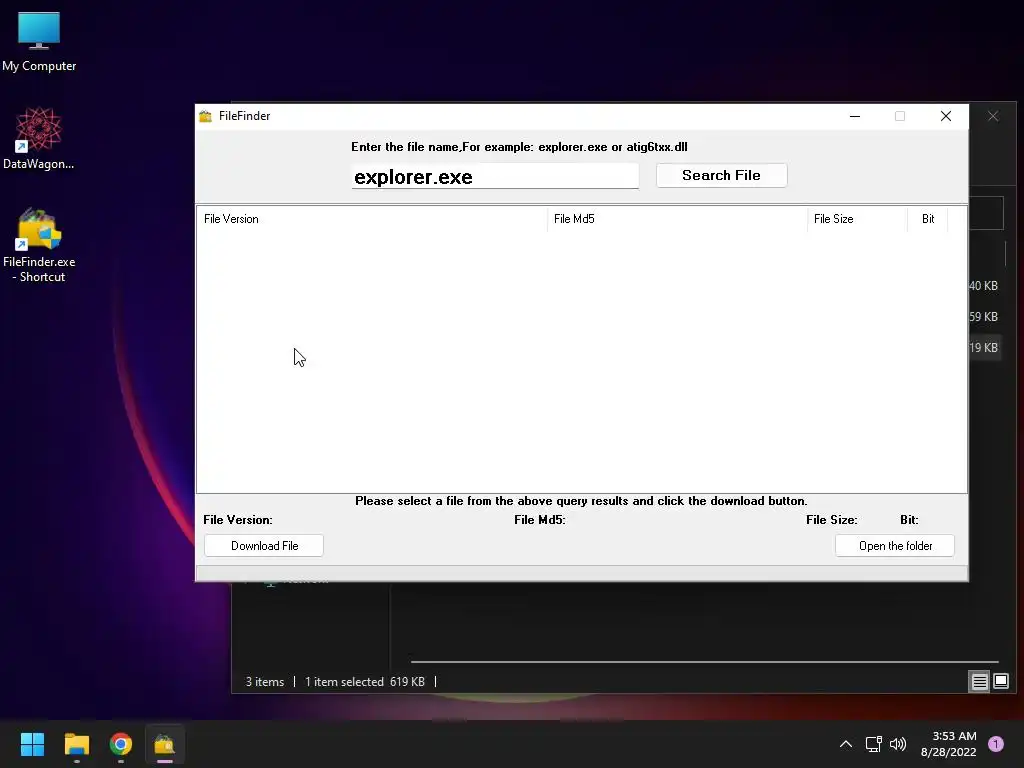Sort by File Version column header

(372, 219)
